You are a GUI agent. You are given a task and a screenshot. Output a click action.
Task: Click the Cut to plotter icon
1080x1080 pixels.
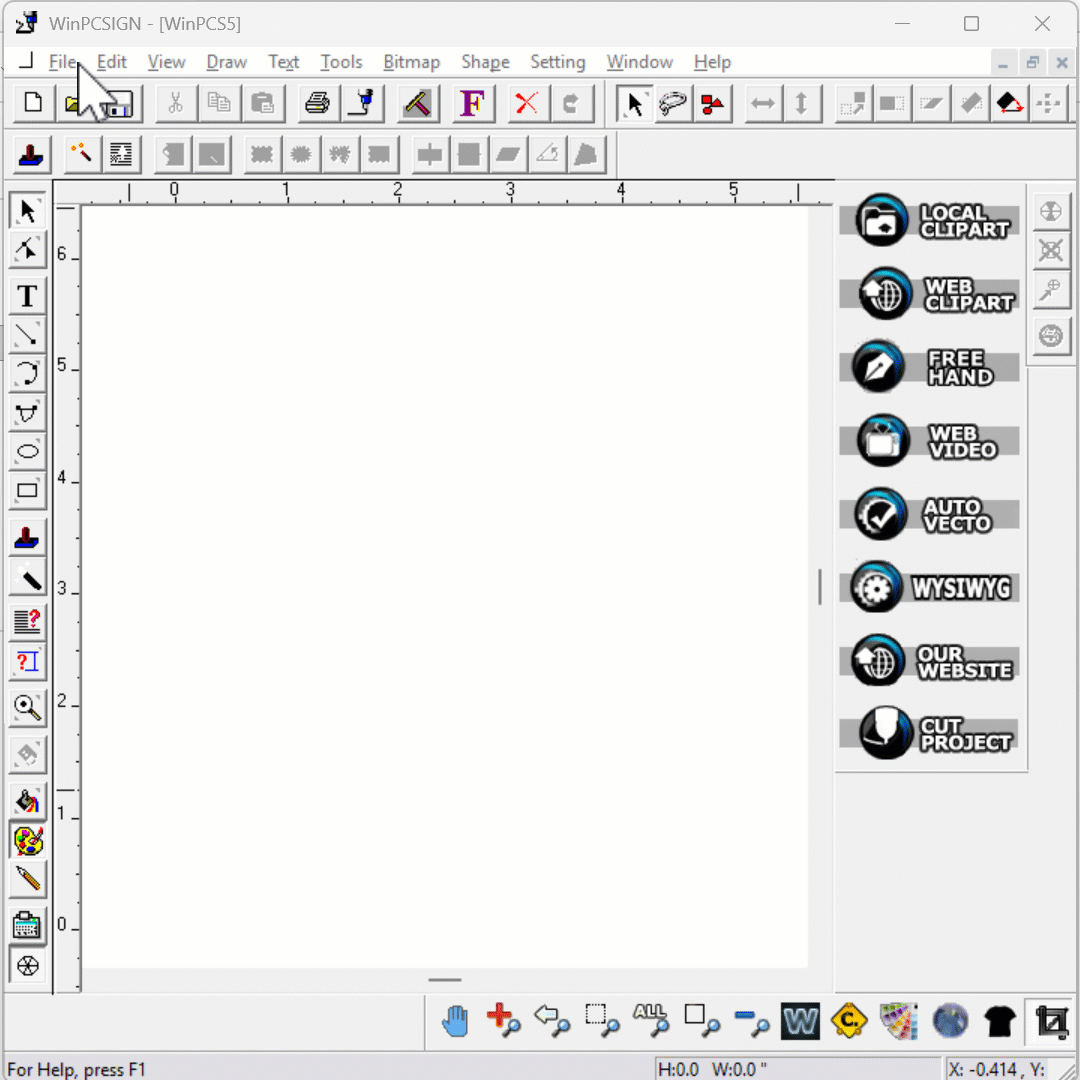[363, 103]
